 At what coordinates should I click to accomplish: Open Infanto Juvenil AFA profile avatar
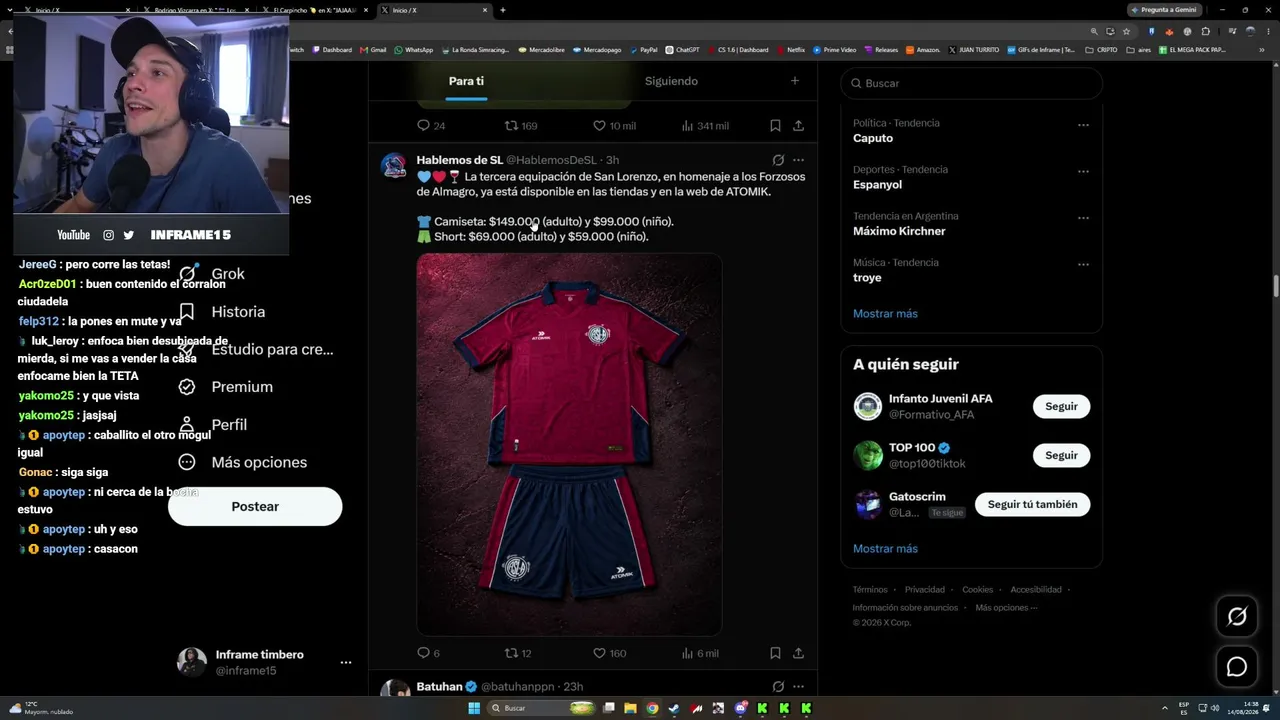coord(867,406)
